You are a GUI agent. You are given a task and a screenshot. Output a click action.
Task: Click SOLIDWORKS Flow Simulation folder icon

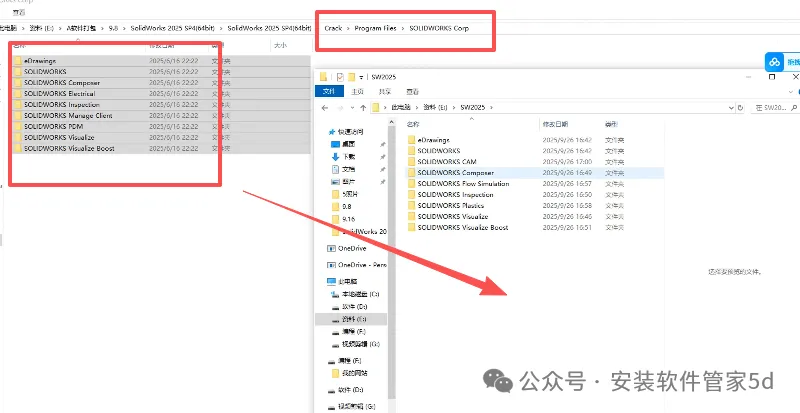[x=412, y=184]
